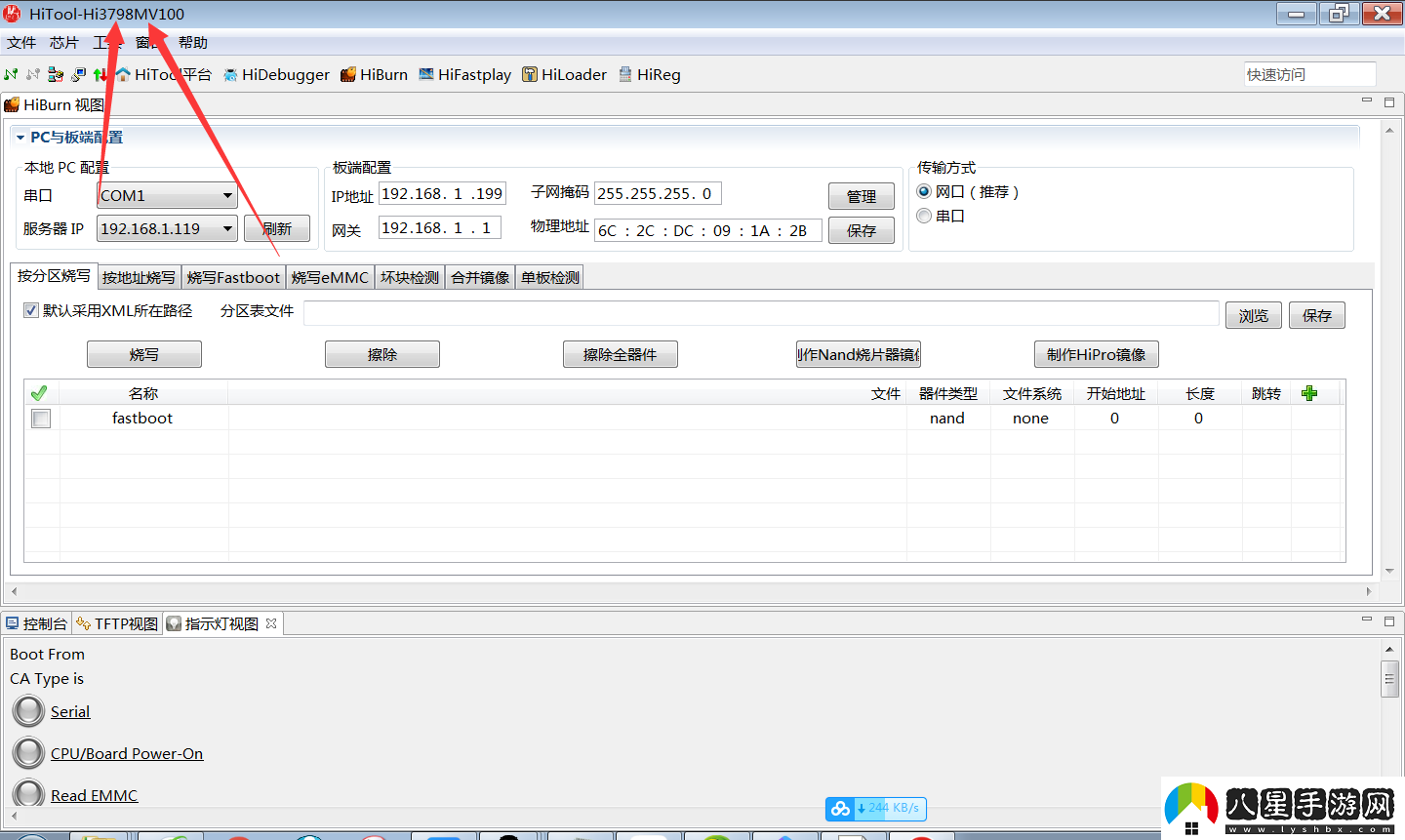Open the 芯片 menu
The height and width of the screenshot is (840, 1405).
63,42
